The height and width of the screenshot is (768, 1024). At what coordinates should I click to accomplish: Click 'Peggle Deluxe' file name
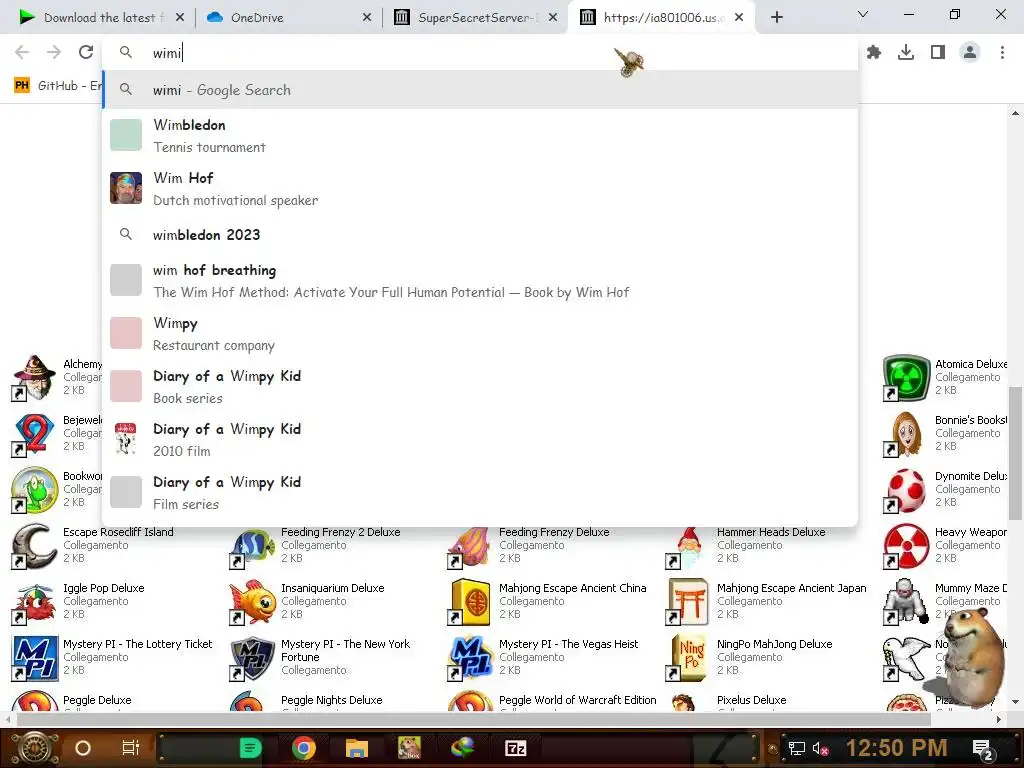[97, 700]
